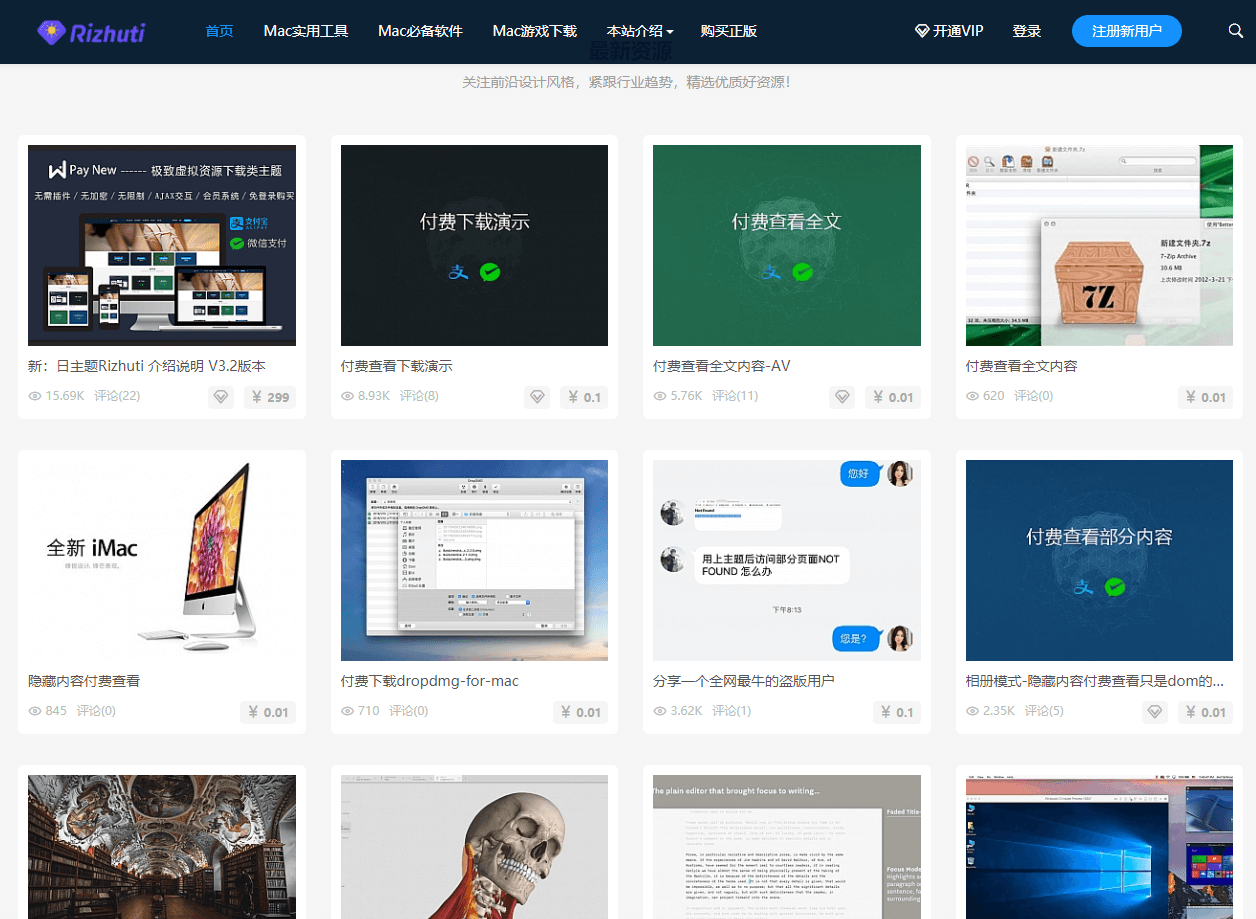The image size is (1256, 919).
Task: Click the ¥0.01 price on 付费查看全文内容-AV card
Action: tap(893, 397)
